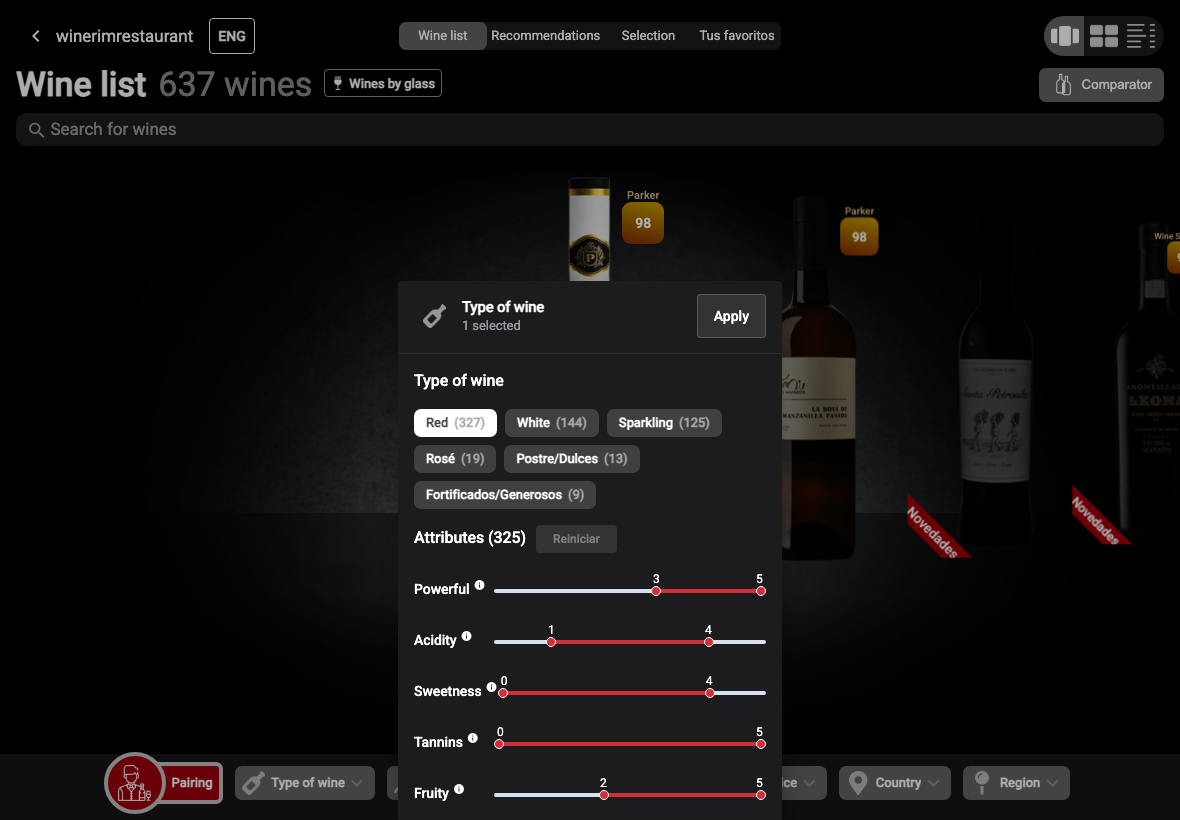The image size is (1180, 820).
Task: Click the map pin icon in Country filter
Action: 858,783
